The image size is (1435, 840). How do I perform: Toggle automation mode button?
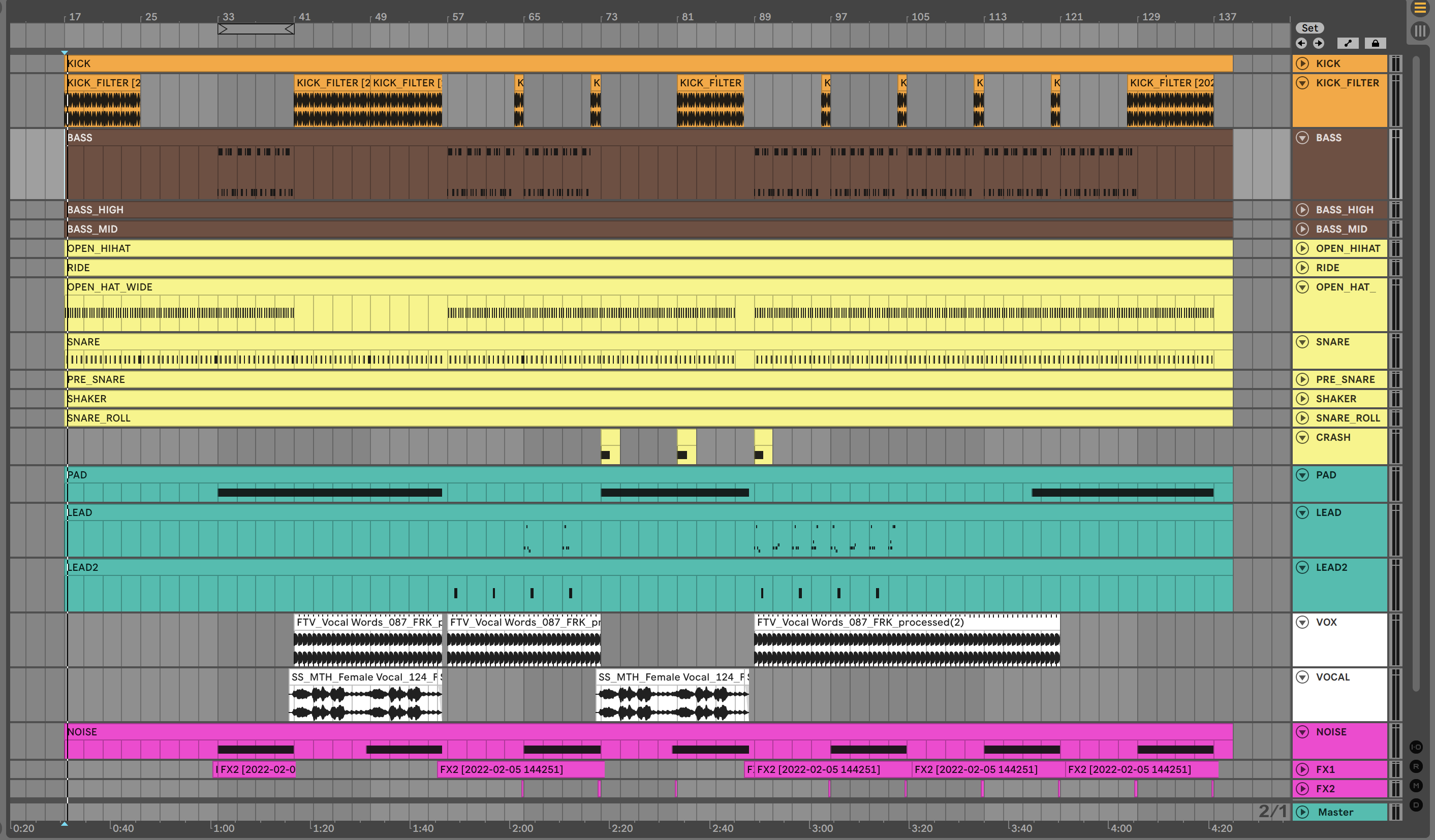(x=1348, y=43)
